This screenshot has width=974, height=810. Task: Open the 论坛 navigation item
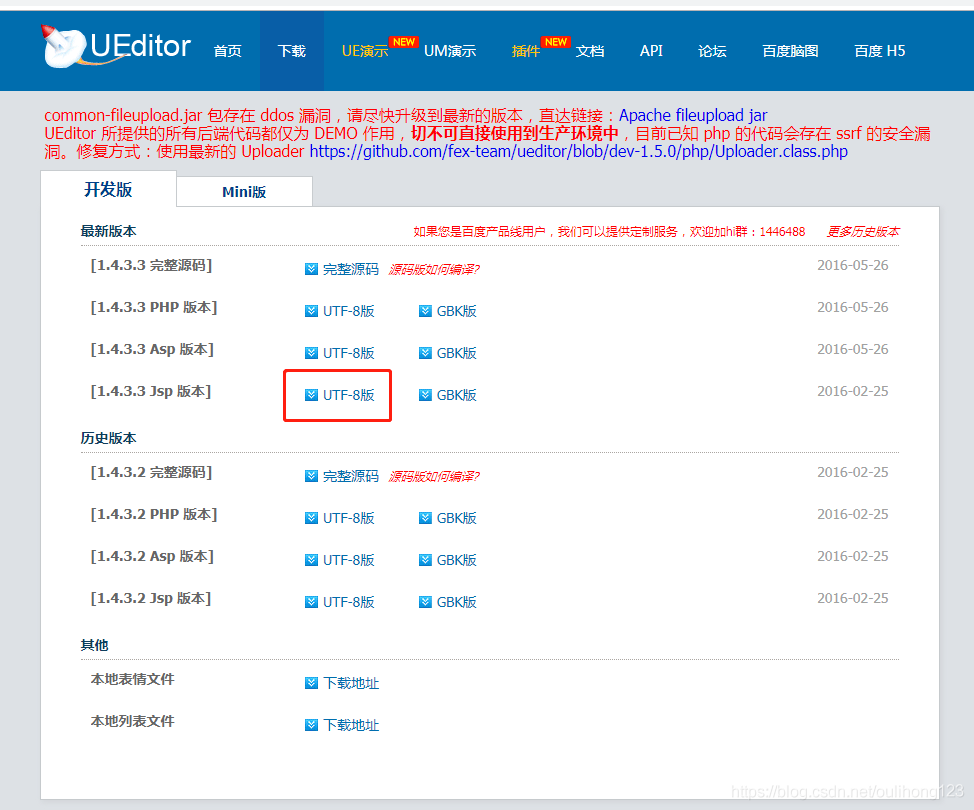[712, 51]
